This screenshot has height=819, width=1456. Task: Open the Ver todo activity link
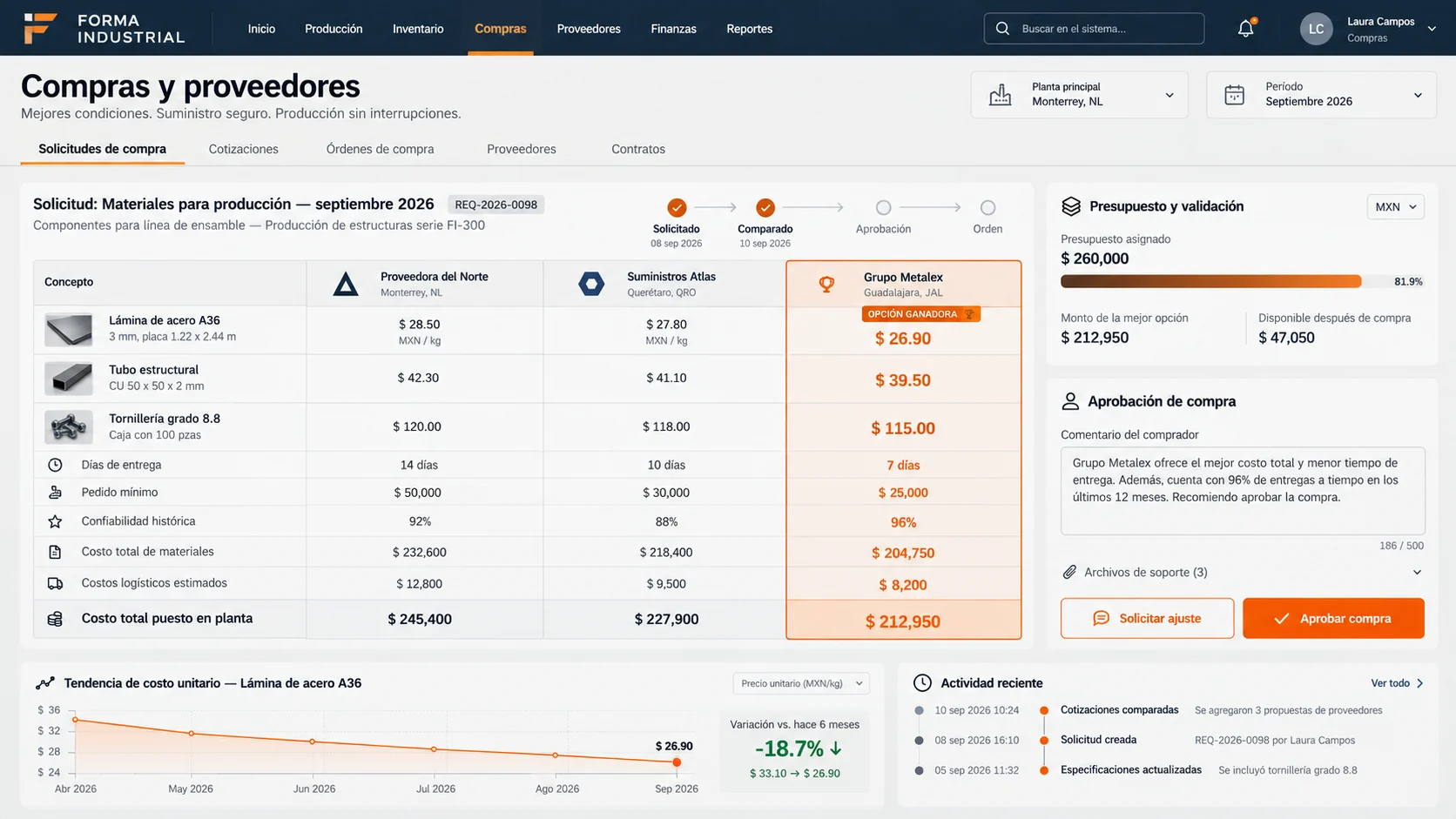pos(1397,683)
